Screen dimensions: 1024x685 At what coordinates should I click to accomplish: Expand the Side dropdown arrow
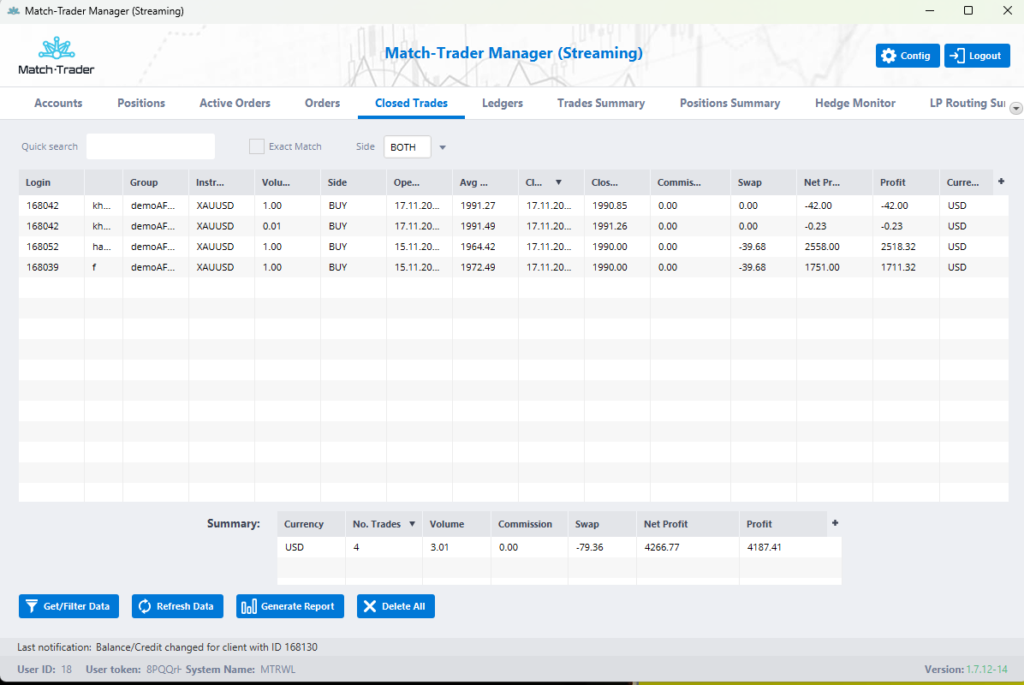[x=442, y=148]
